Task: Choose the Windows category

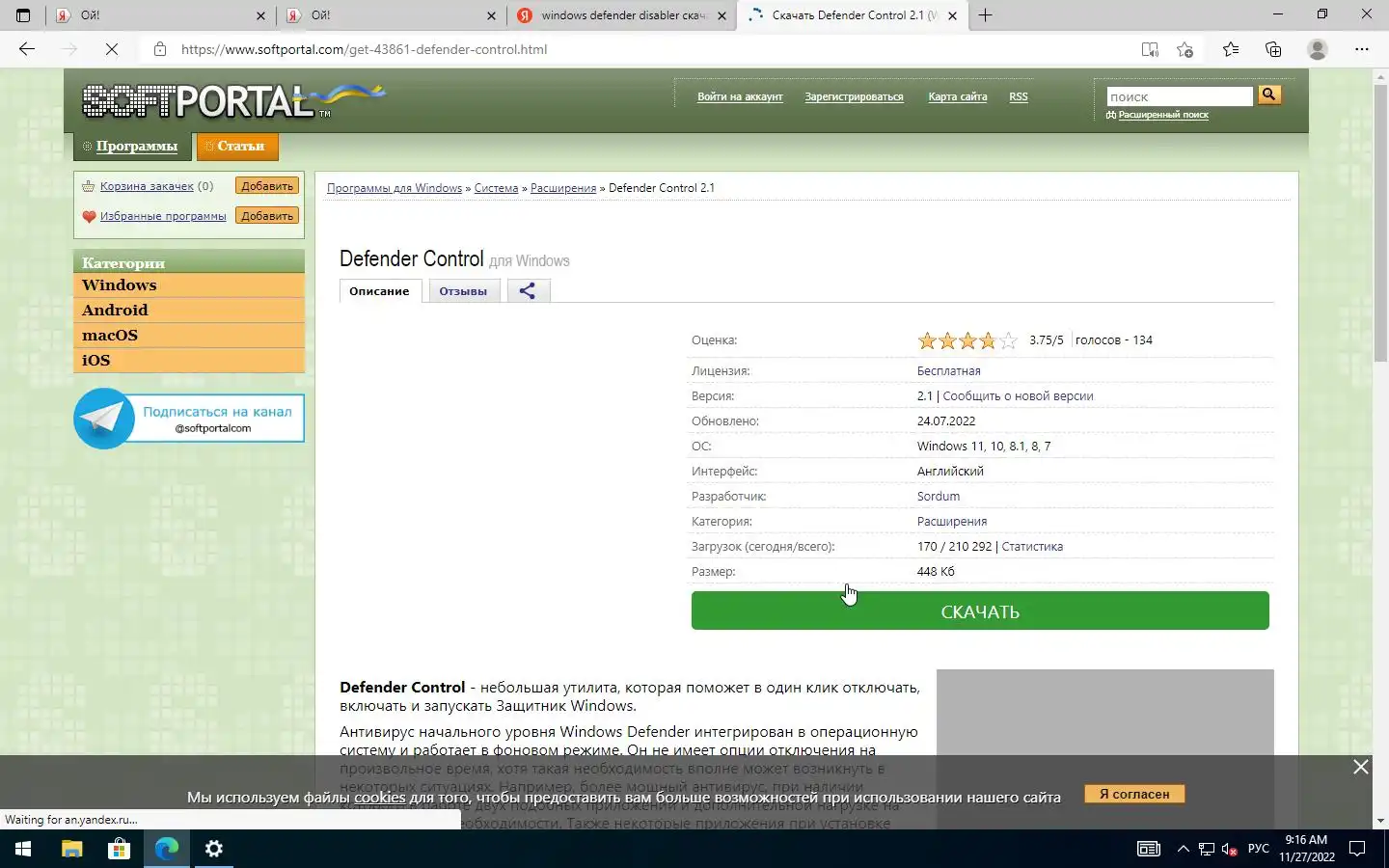Action: coord(189,285)
